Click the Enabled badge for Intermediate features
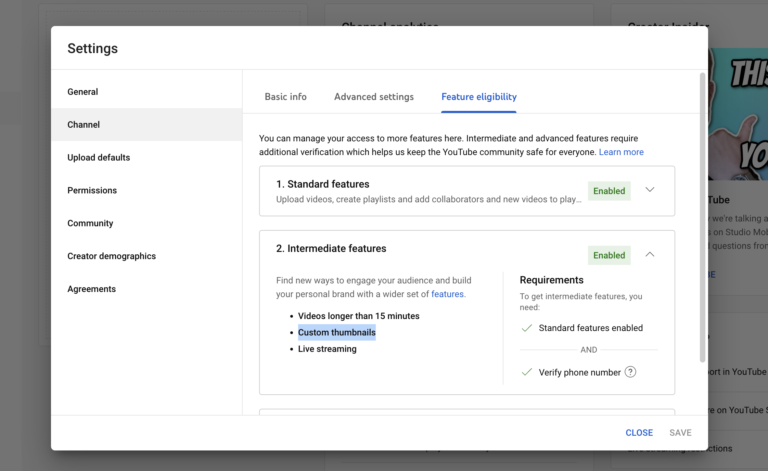Viewport: 768px width, 471px height. pyautogui.click(x=609, y=255)
